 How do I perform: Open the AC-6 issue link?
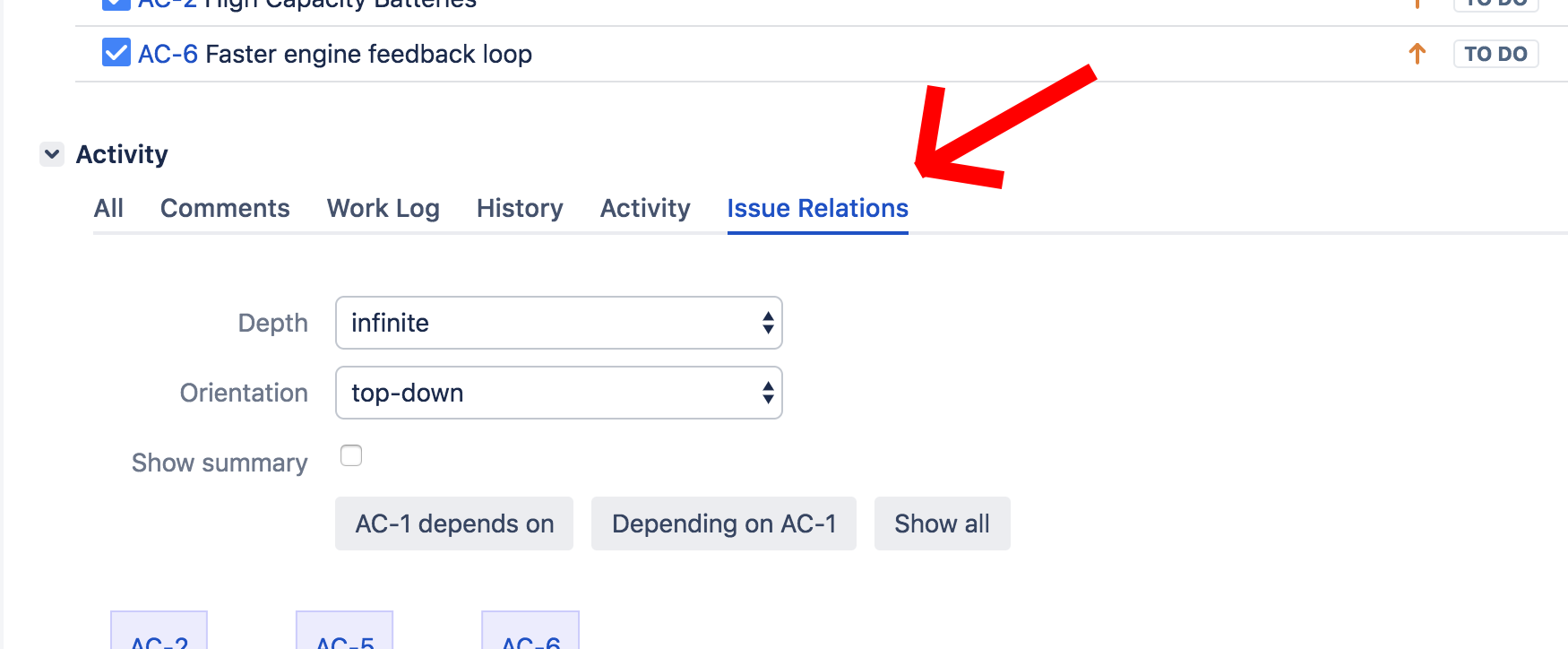click(168, 54)
